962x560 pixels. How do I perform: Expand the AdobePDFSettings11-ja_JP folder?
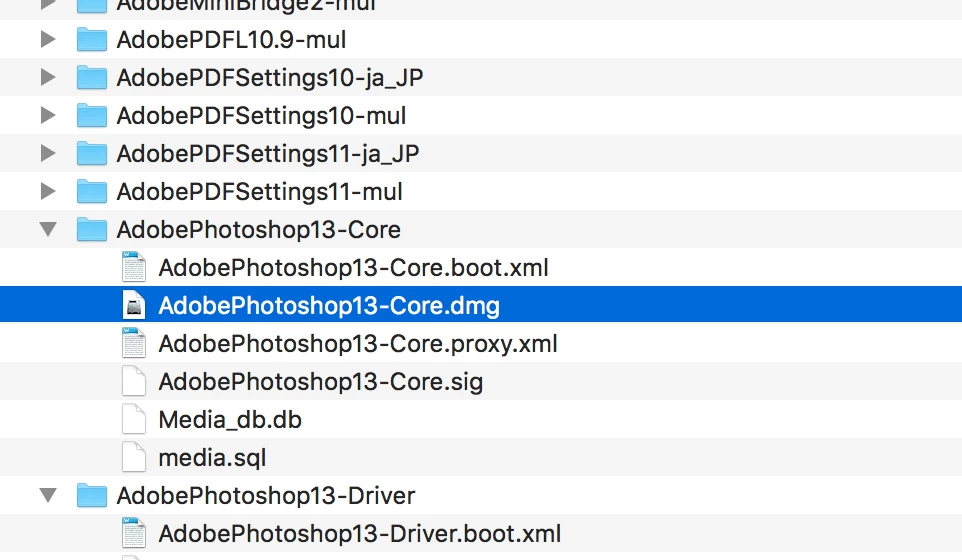click(x=48, y=154)
